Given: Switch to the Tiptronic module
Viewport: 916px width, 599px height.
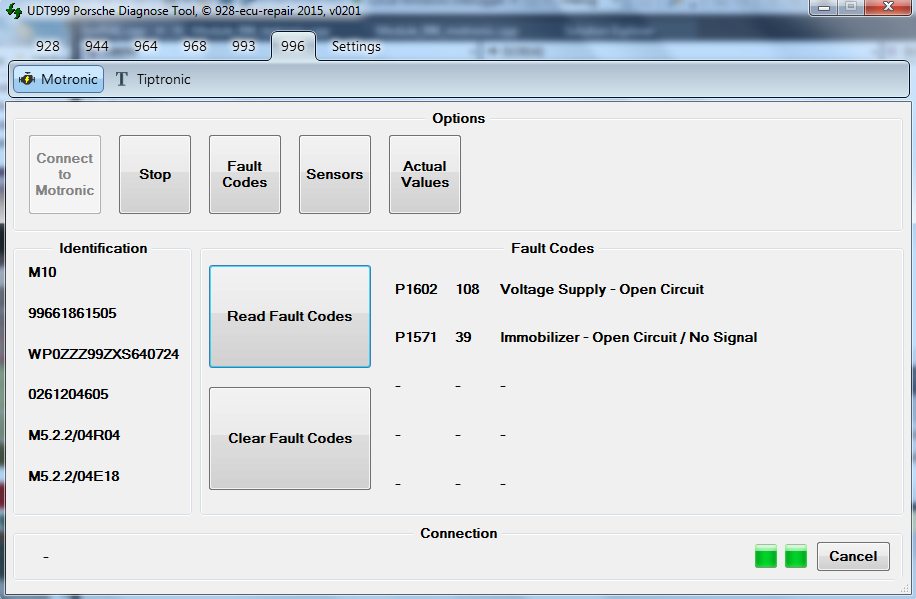Looking at the screenshot, I should coord(152,79).
